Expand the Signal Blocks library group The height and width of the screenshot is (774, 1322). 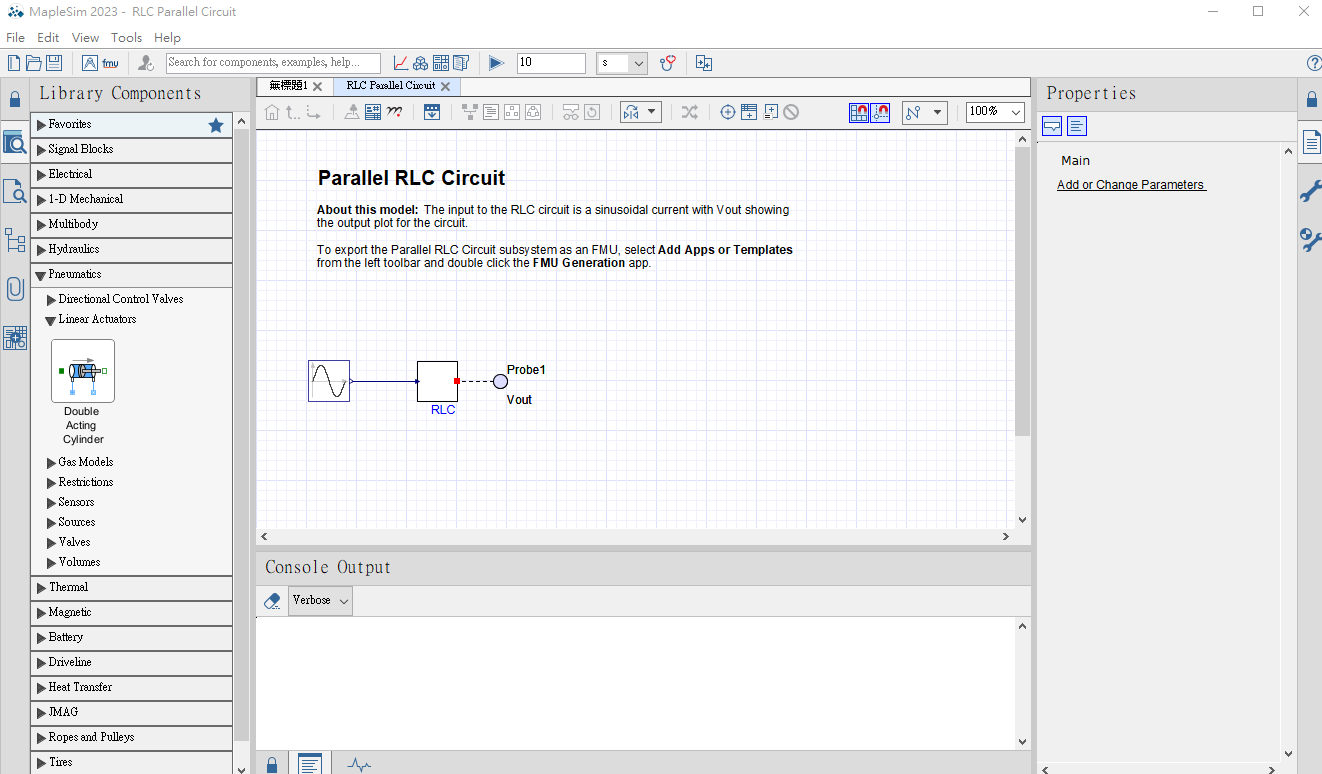[x=41, y=150]
